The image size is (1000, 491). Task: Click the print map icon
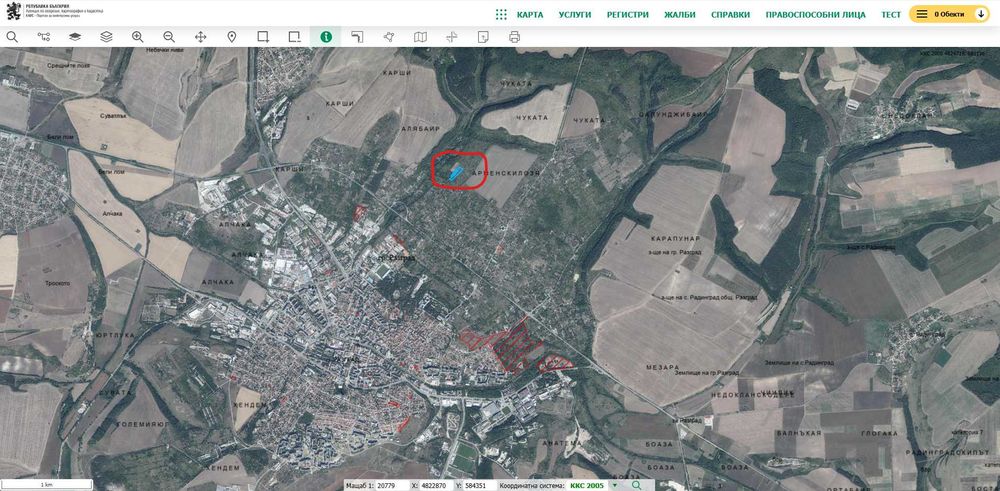[514, 37]
